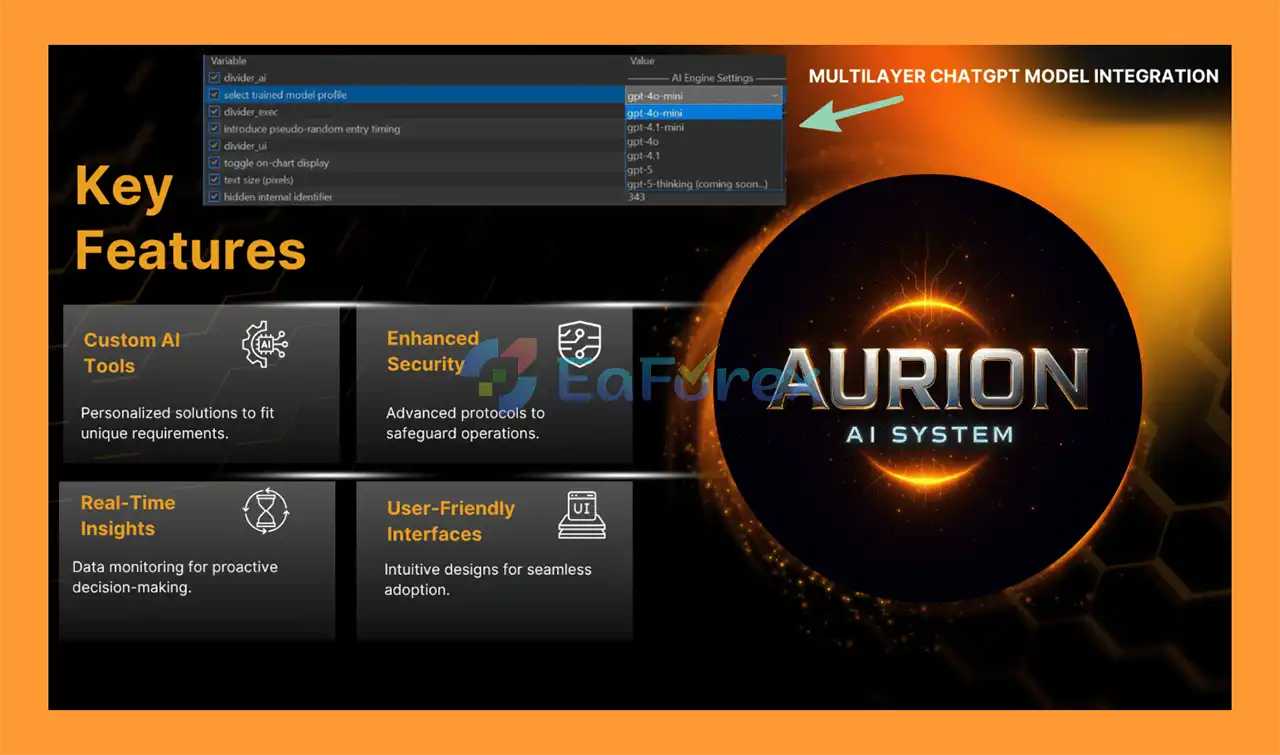Click the Custom AI Tools gear icon

click(x=265, y=345)
